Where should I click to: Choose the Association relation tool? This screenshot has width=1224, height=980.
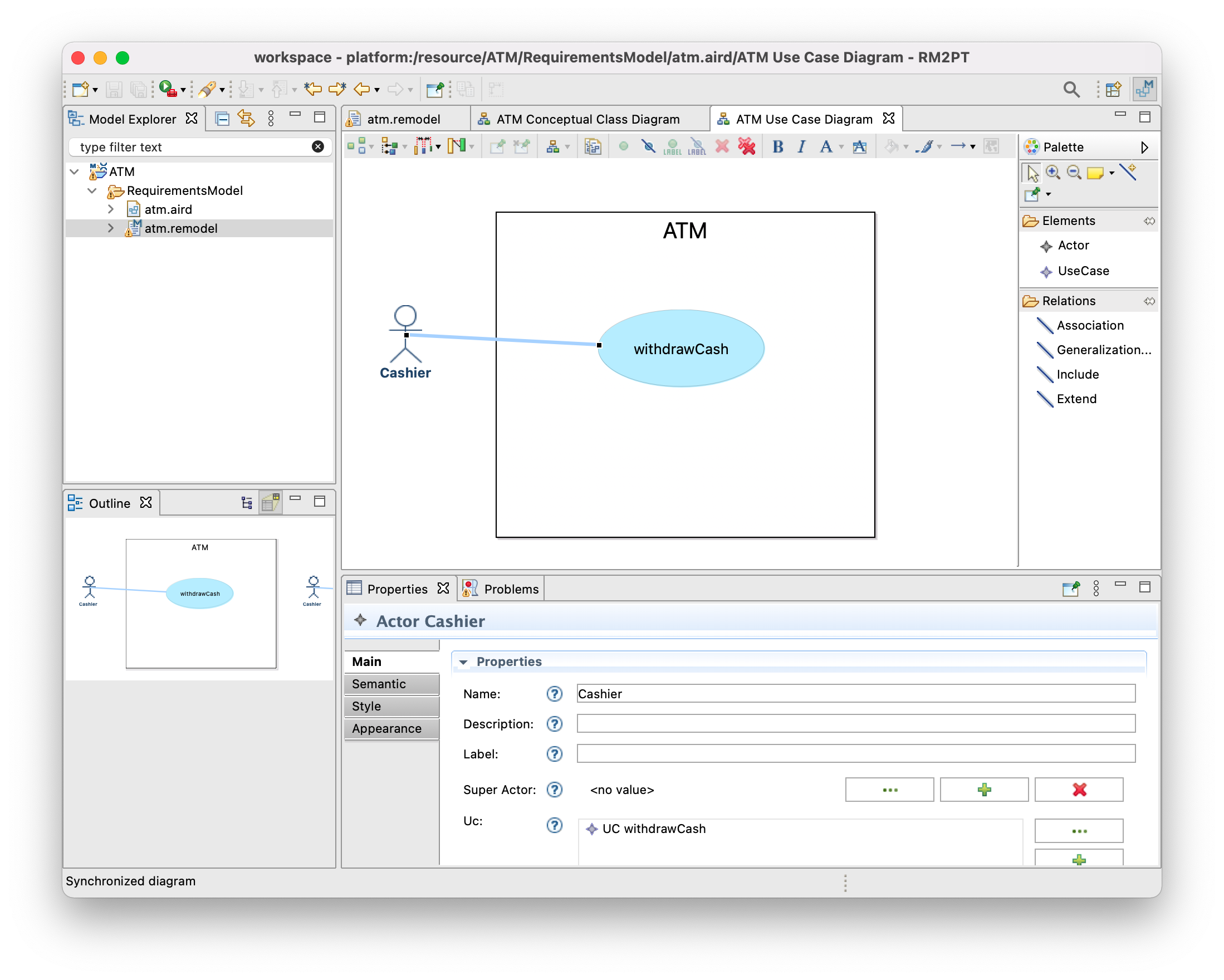1089,325
